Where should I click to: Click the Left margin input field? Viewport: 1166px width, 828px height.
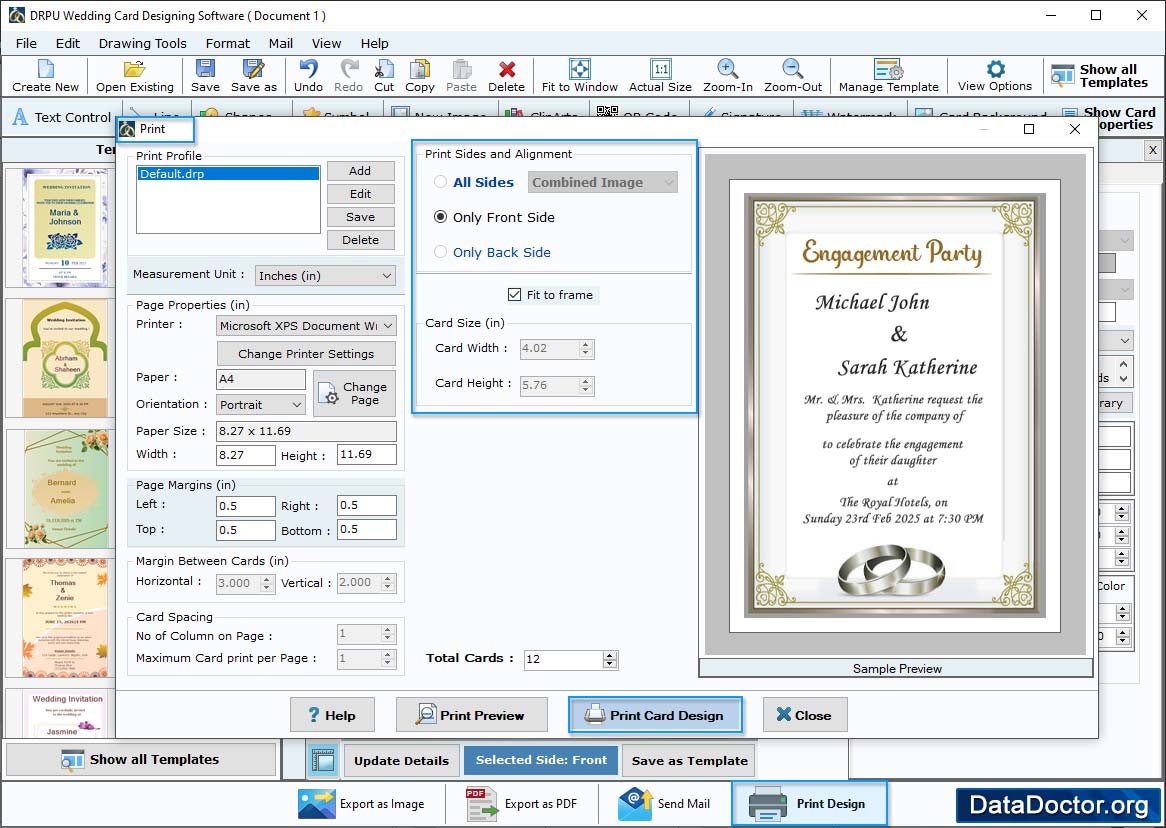245,506
